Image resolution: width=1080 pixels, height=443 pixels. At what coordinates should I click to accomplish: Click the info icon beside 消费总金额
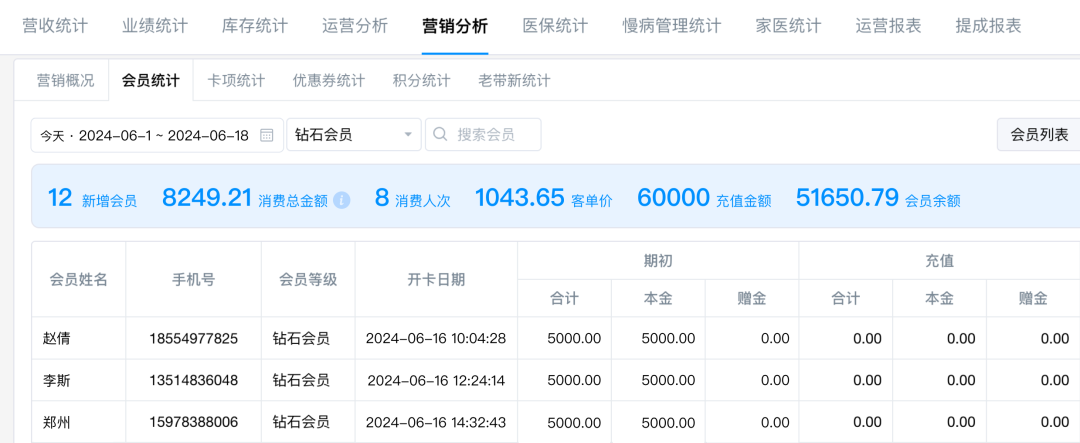[x=342, y=200]
